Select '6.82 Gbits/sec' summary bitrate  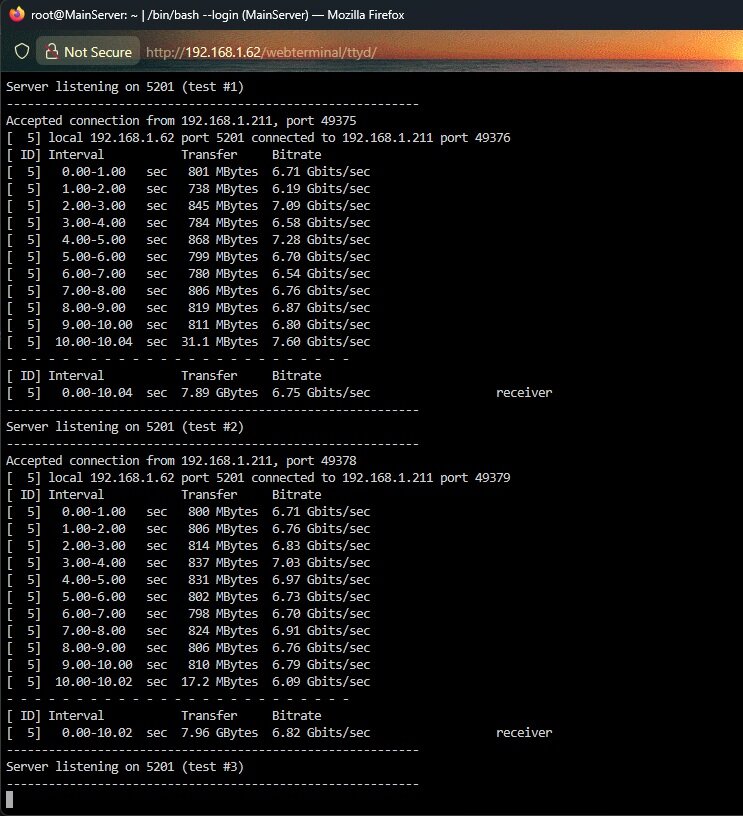[x=321, y=733]
